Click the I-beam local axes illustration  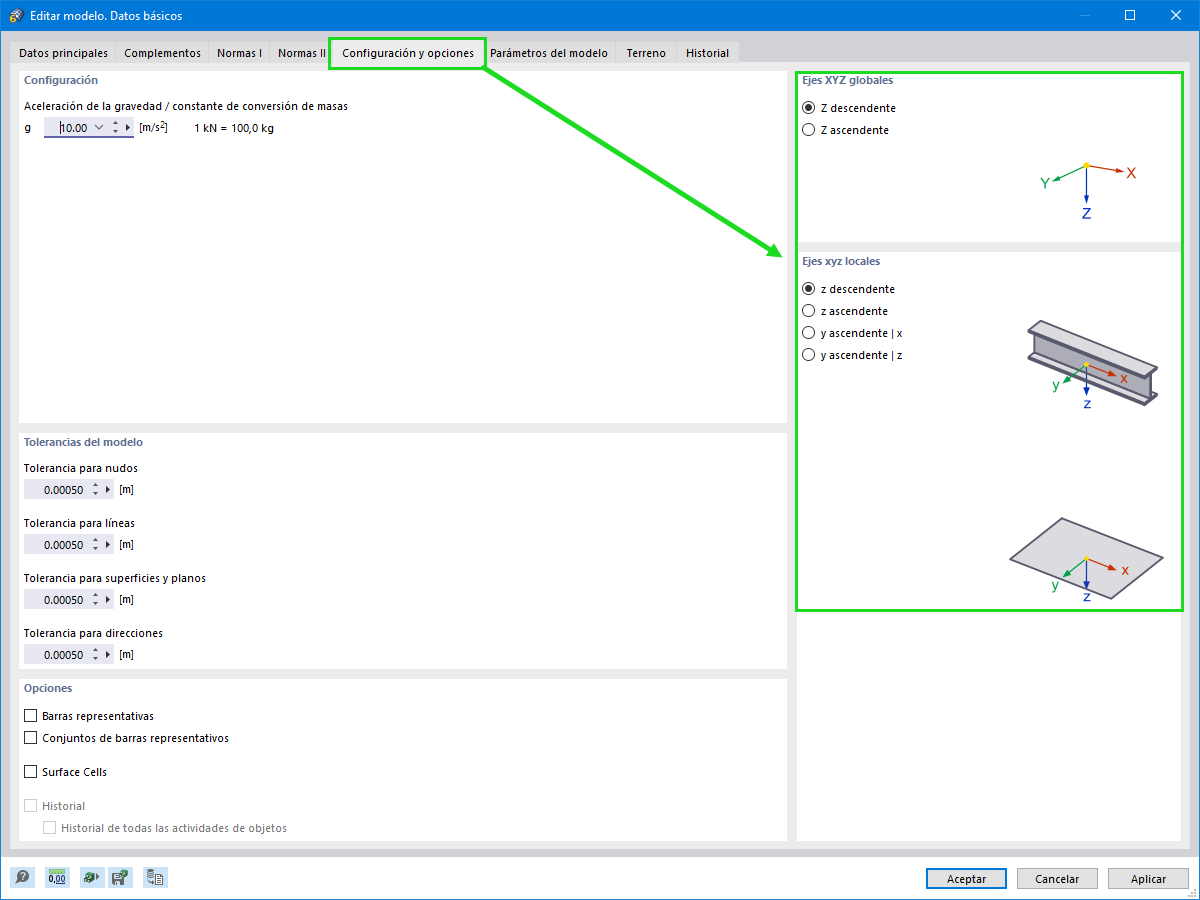[x=1093, y=366]
